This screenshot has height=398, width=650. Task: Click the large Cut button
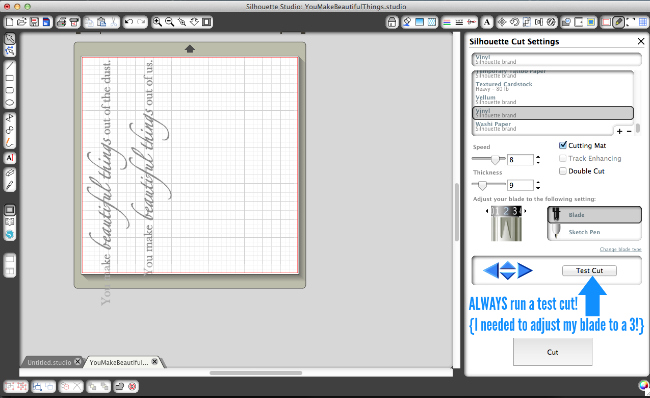(x=553, y=352)
